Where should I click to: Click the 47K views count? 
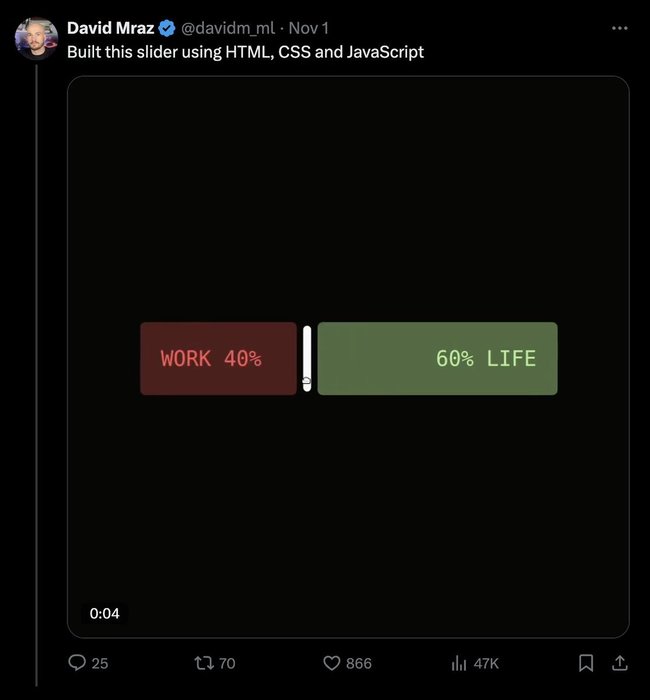pyautogui.click(x=486, y=663)
